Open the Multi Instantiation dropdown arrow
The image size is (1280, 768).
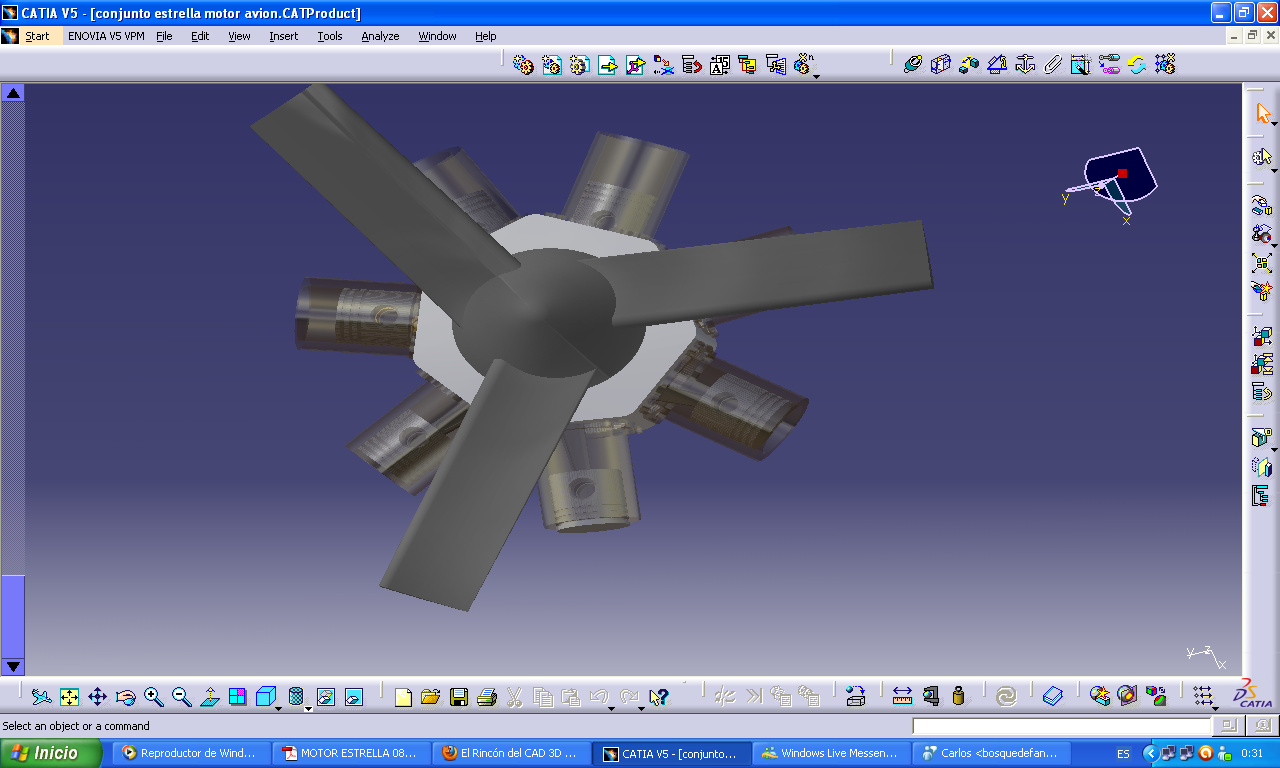point(816,76)
